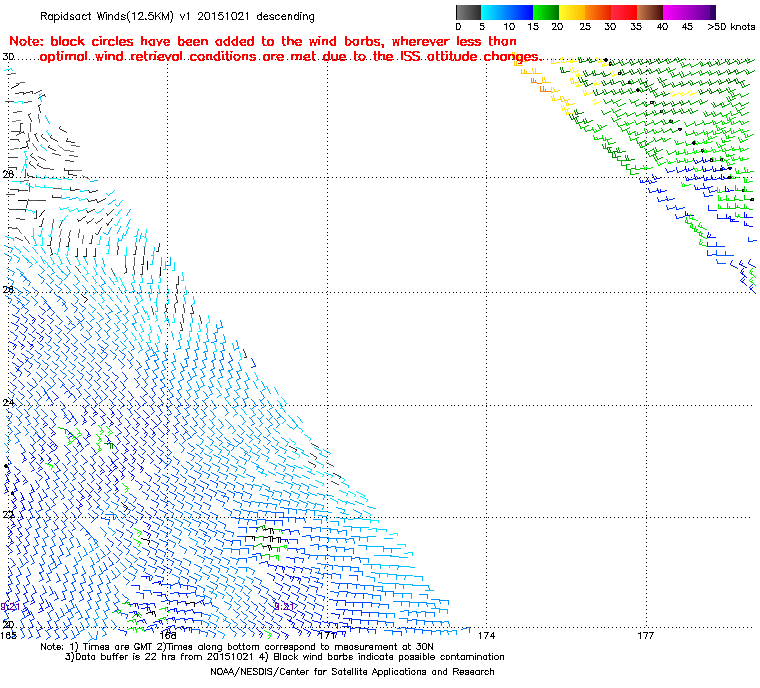Image resolution: width=760 pixels, height=688 pixels.
Task: Click the longitude label '165'
Action: (9, 635)
